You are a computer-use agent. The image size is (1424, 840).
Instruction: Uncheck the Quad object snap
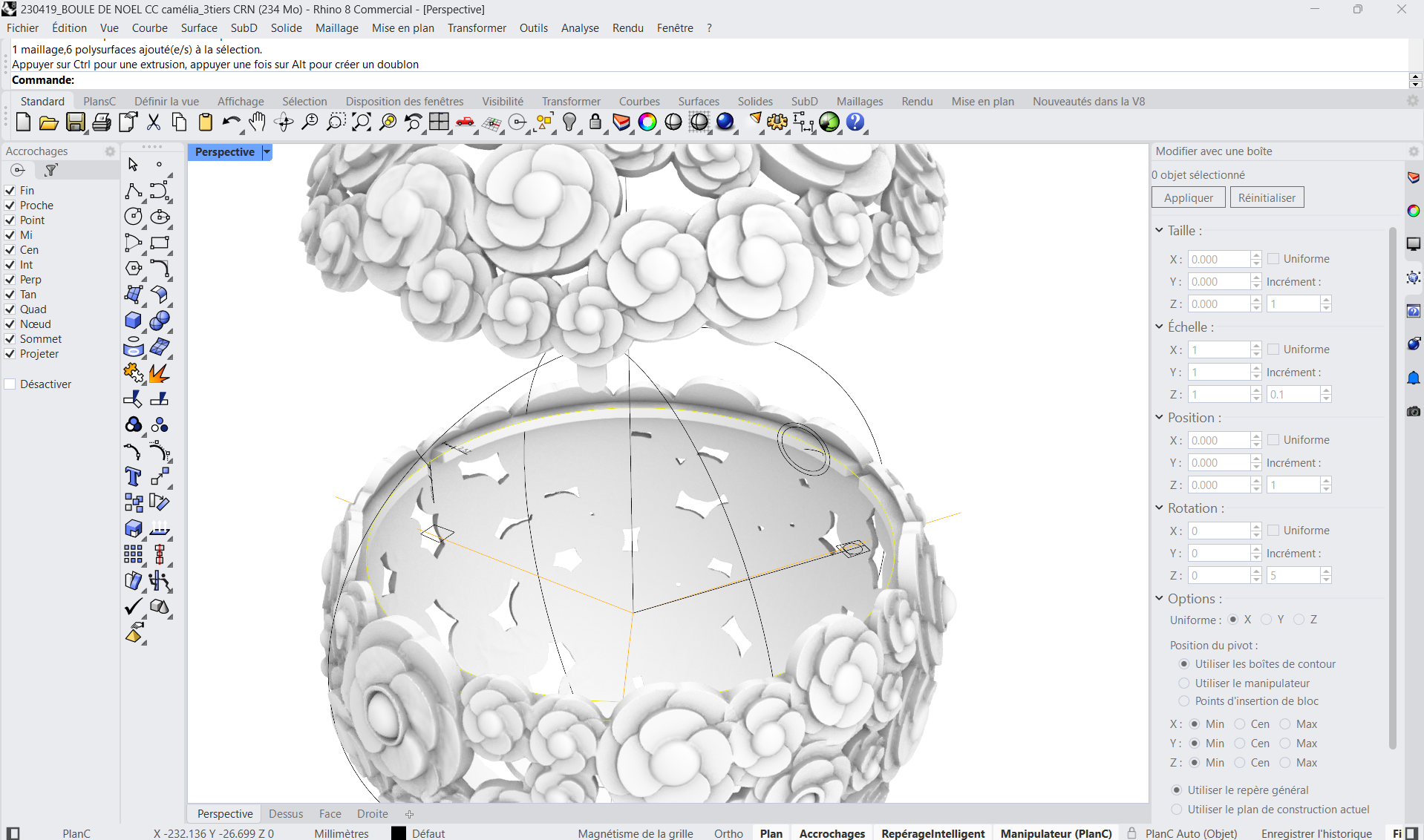pyautogui.click(x=10, y=309)
